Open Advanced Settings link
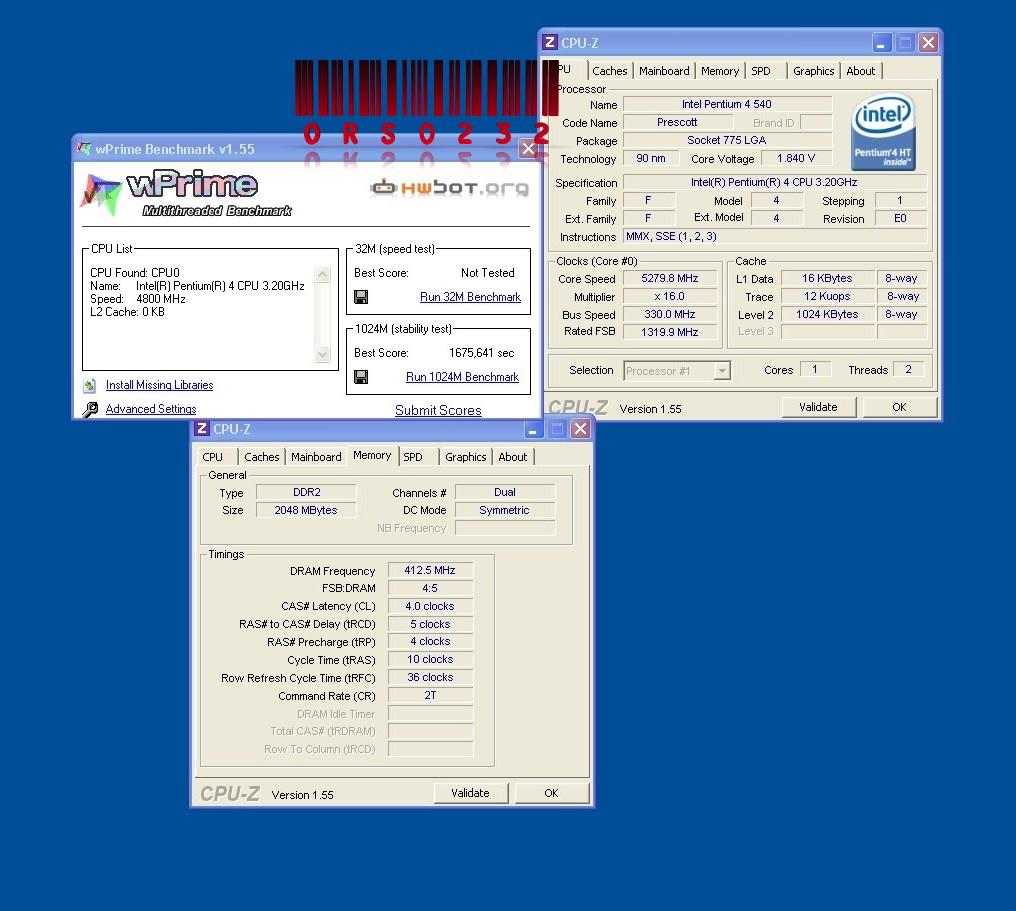The width and height of the screenshot is (1016, 911). 151,409
